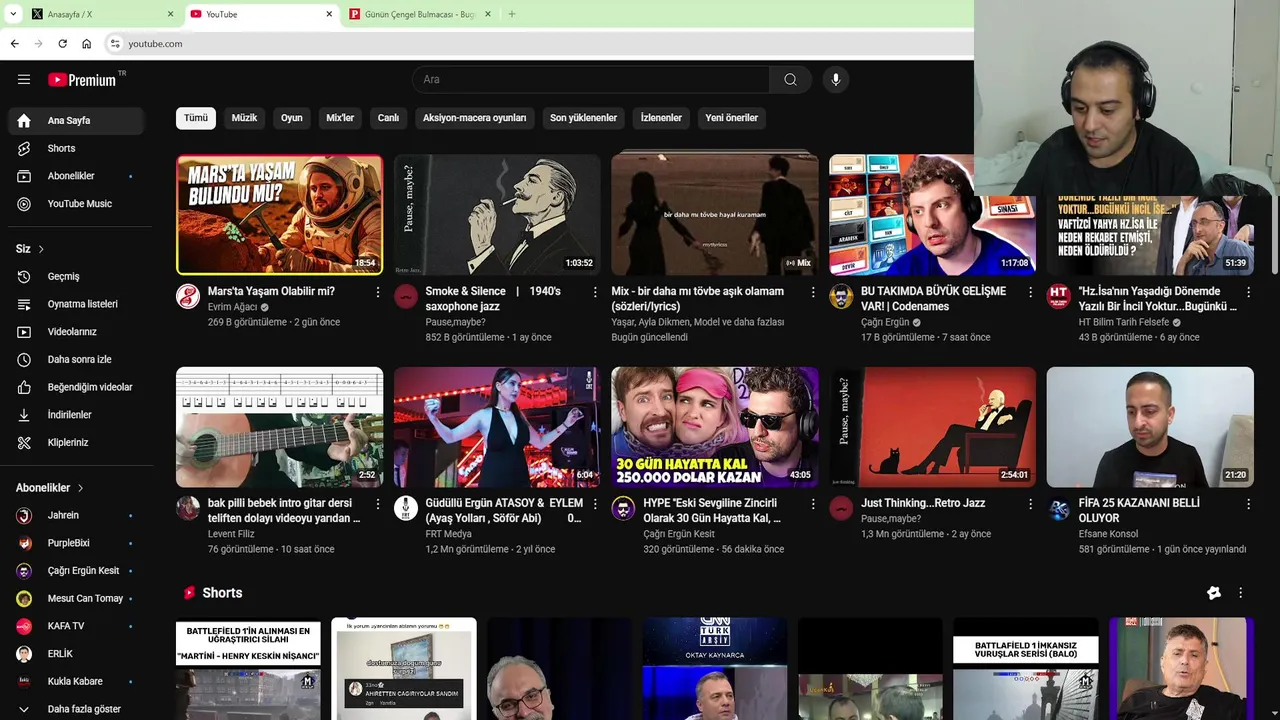Screen dimensions: 1280x720
Task: Click the Shorts remix icon beside options
Action: pos(1214,593)
